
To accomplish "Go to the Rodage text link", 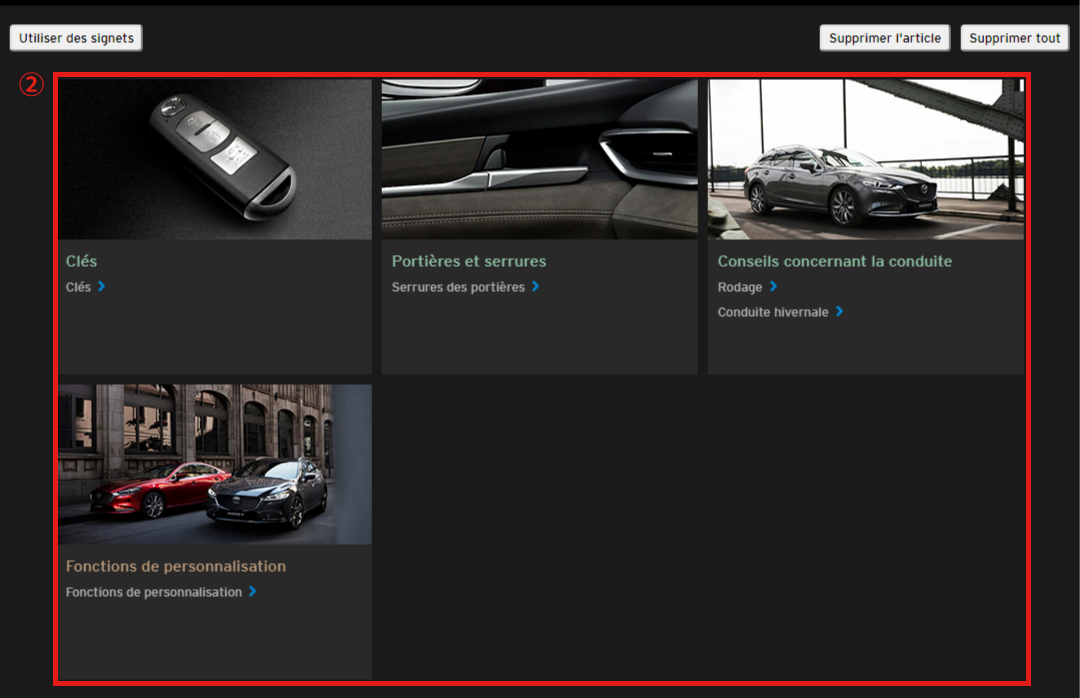I will pos(740,287).
